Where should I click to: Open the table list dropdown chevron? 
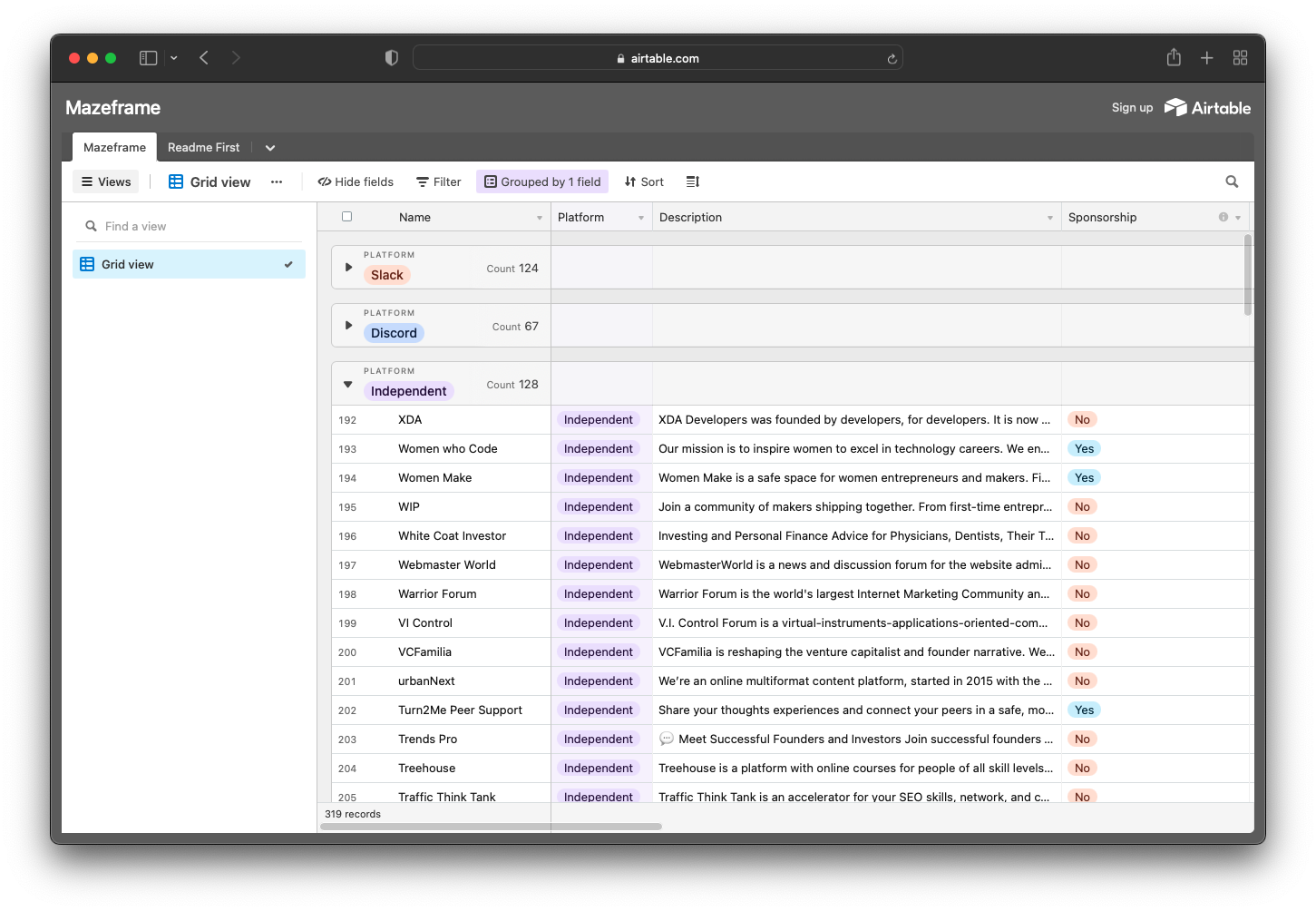click(x=270, y=148)
